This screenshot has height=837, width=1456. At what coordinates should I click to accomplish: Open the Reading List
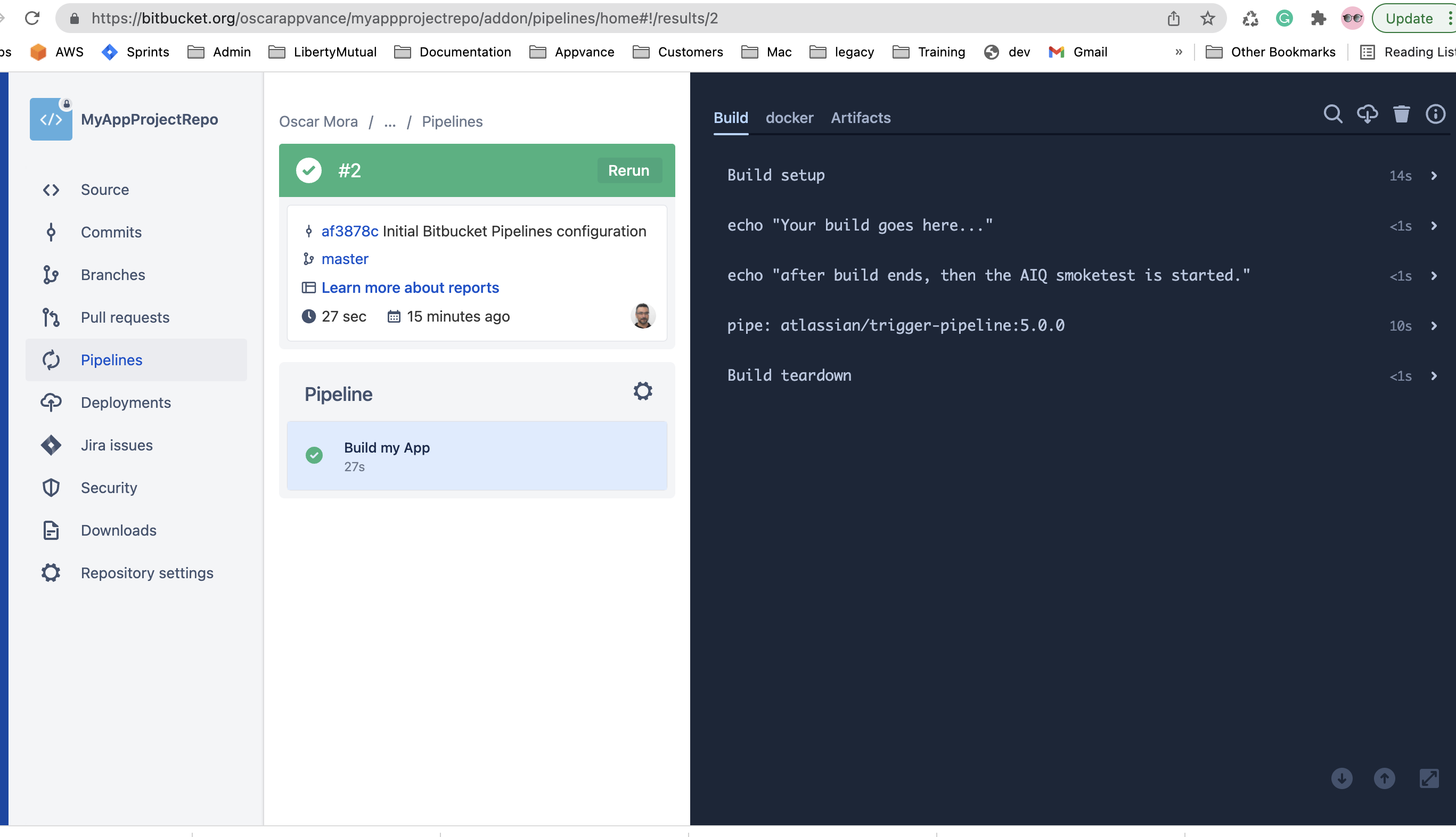[1407, 52]
